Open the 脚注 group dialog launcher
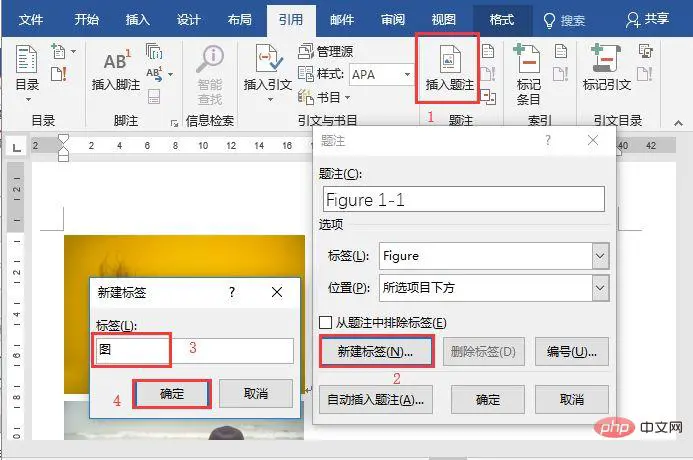The image size is (693, 460). [174, 123]
